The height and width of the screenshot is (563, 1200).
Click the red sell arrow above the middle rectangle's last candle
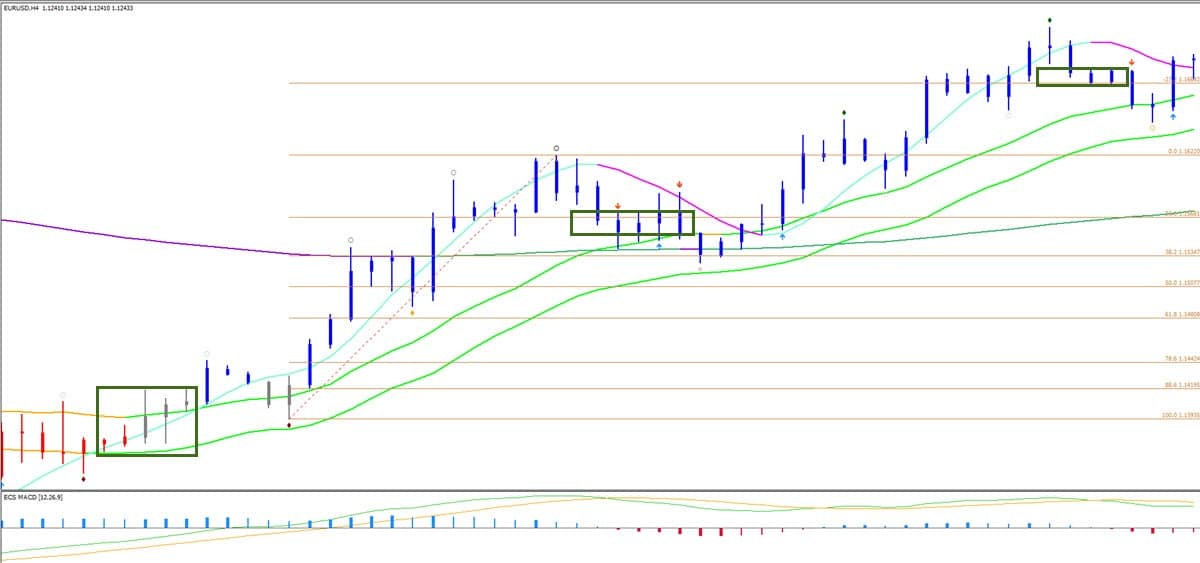(x=680, y=184)
